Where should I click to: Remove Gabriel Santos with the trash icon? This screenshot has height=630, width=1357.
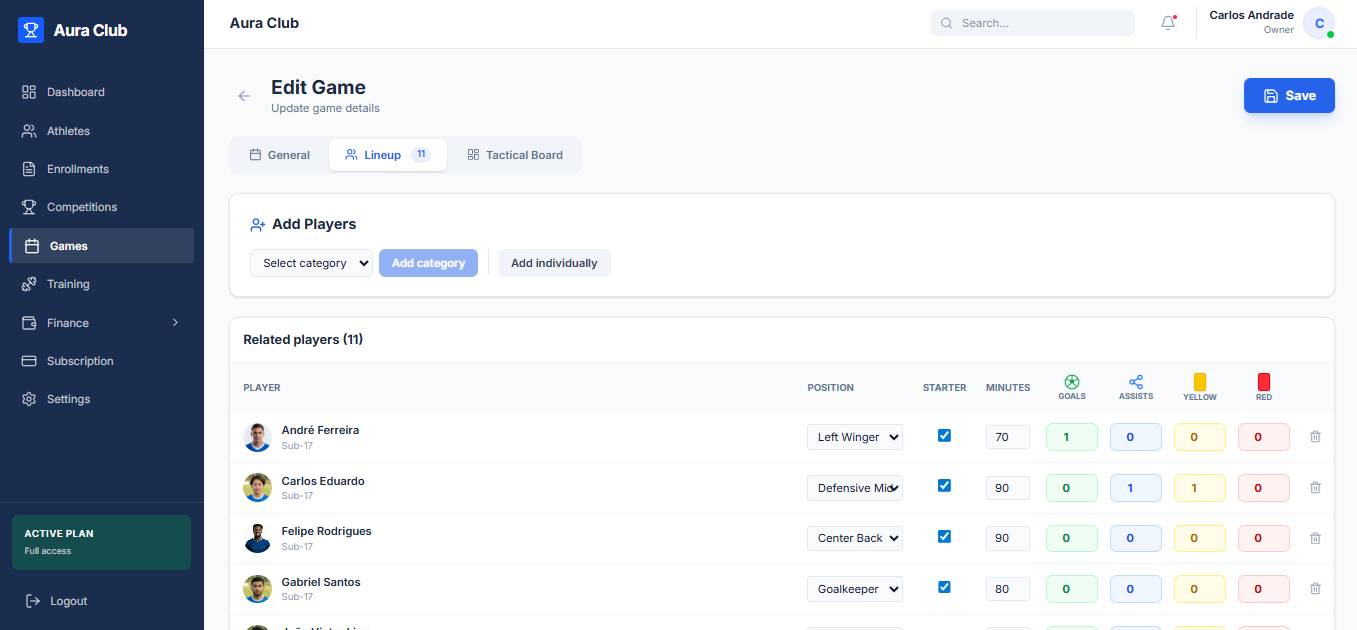1315,589
